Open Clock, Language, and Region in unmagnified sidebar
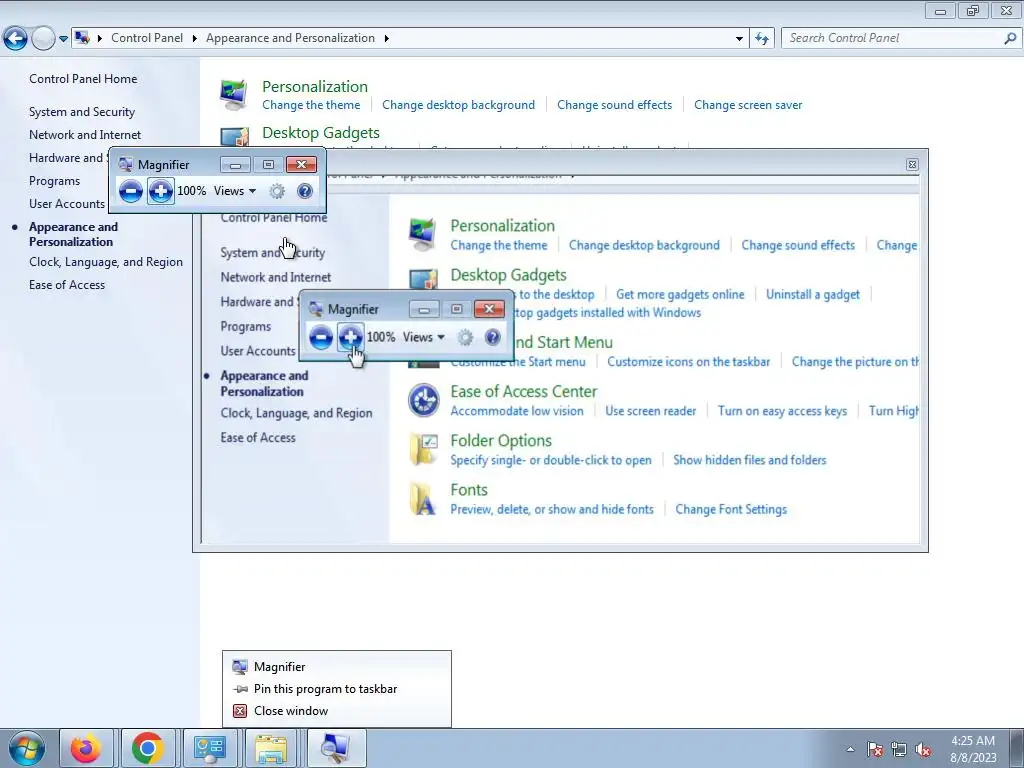Screen dimensions: 1024x768 point(106,262)
